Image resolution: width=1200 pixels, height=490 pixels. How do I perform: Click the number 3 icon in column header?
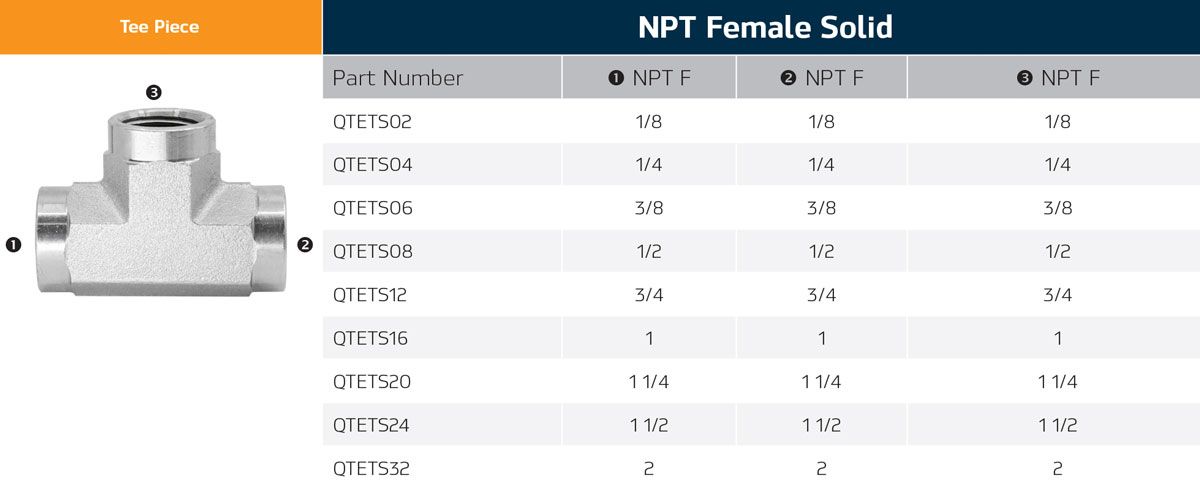tap(1024, 78)
